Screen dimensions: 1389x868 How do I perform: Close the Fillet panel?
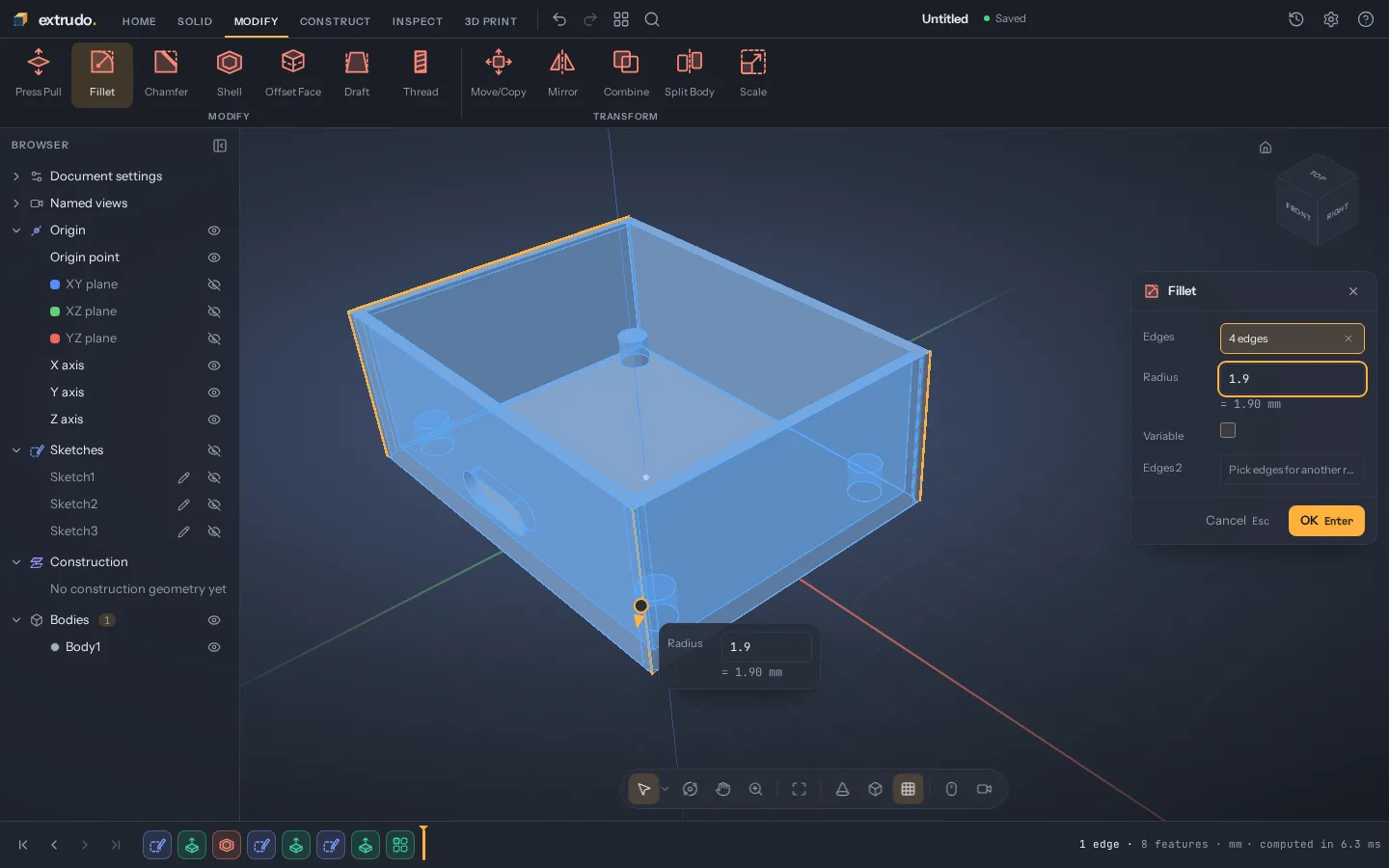coord(1353,291)
